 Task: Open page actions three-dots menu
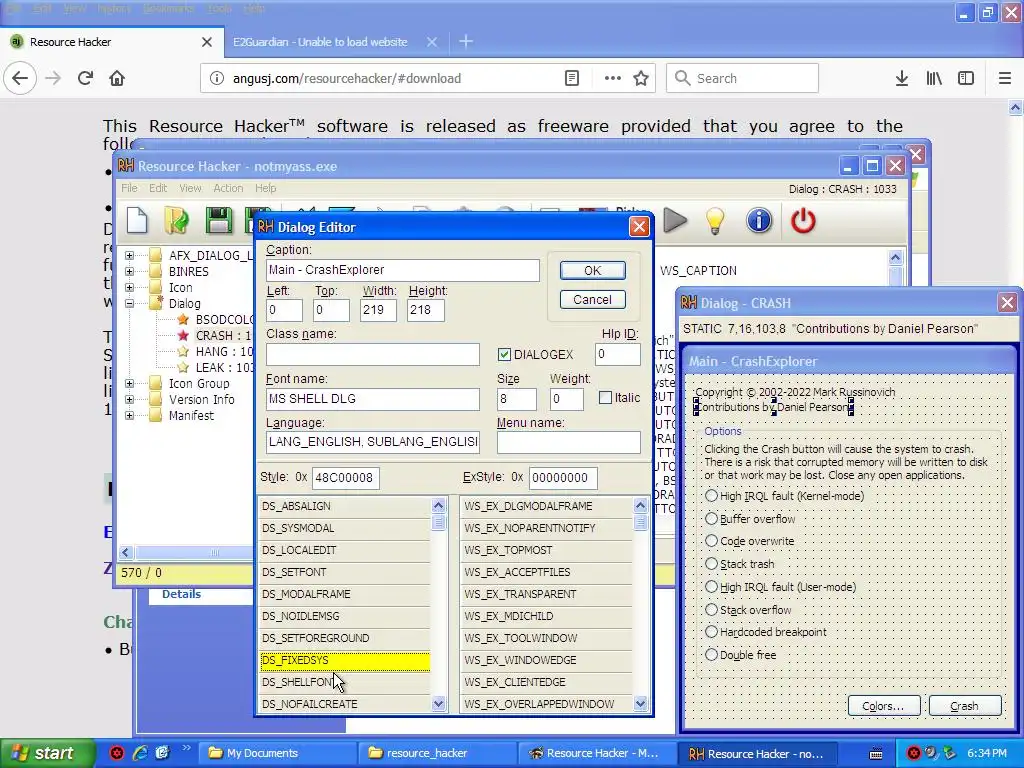613,78
